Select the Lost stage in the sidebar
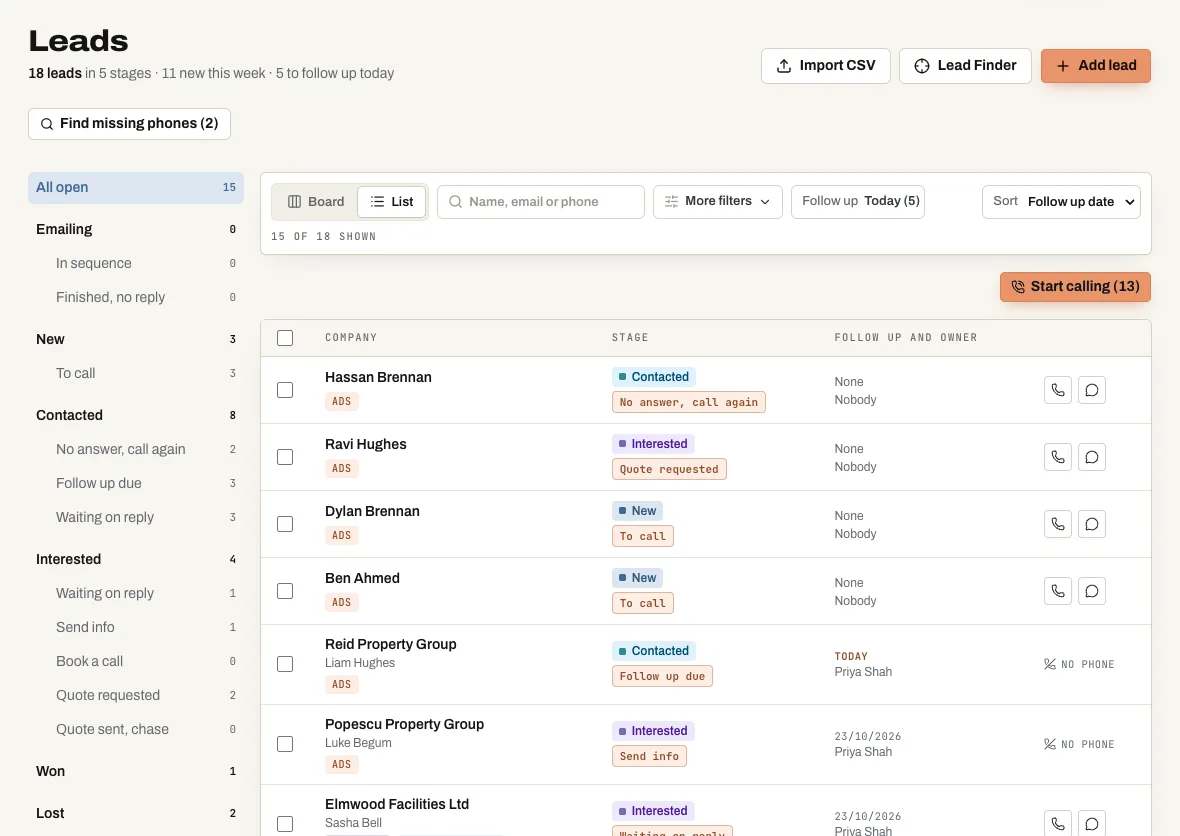 [135, 813]
